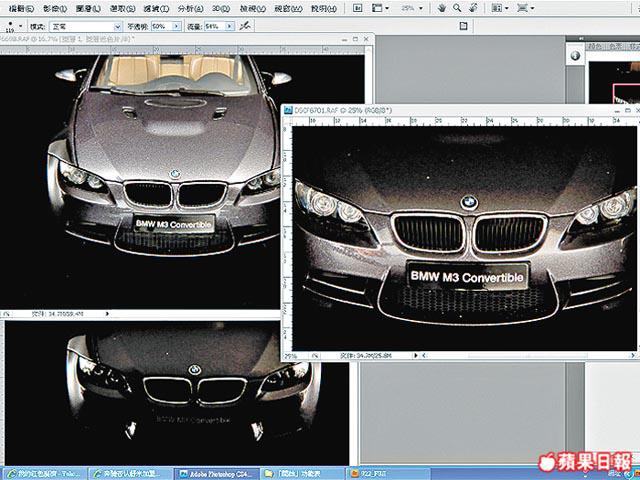Enable the airbrush icon in the options bar
Image resolution: width=640 pixels, height=480 pixels.
point(245,26)
